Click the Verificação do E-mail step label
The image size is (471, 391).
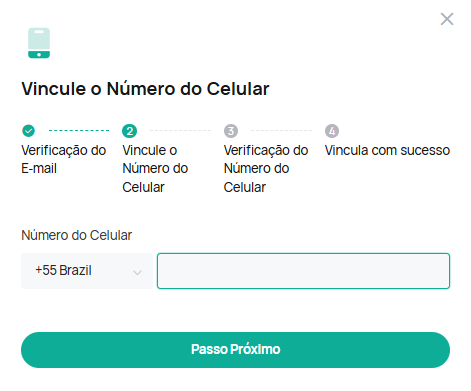coord(64,159)
